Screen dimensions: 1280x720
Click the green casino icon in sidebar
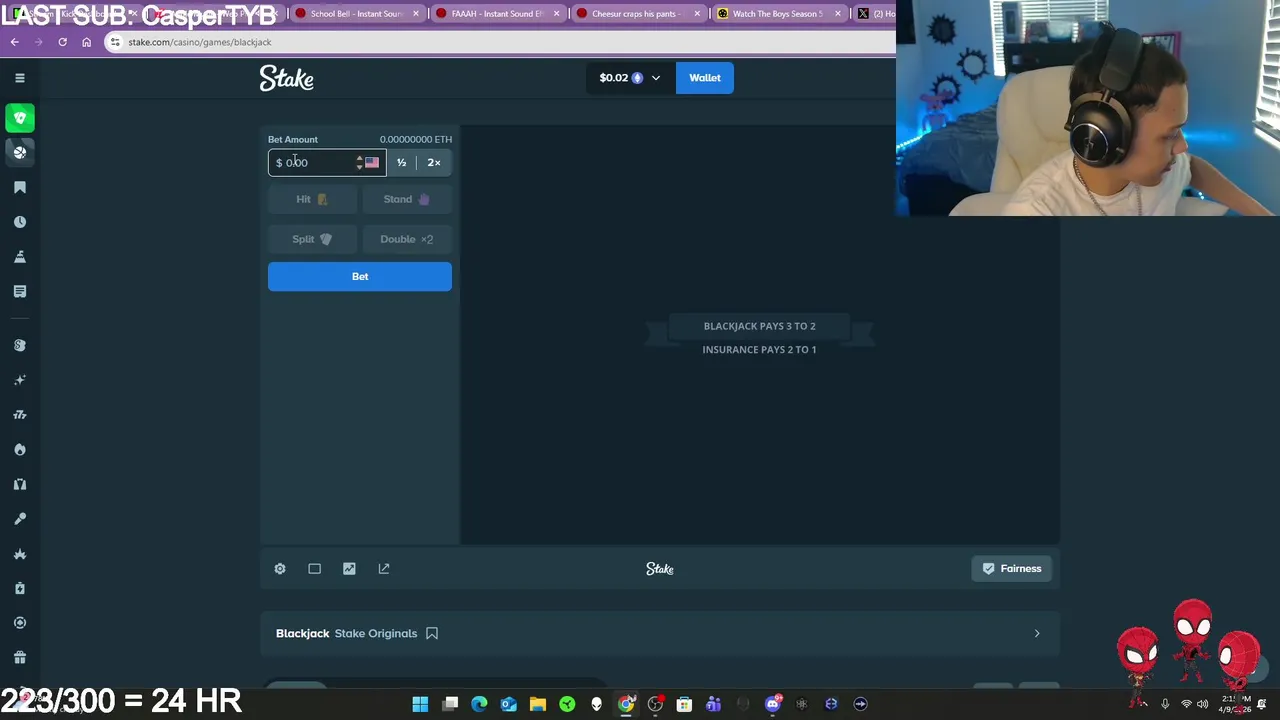(20, 118)
